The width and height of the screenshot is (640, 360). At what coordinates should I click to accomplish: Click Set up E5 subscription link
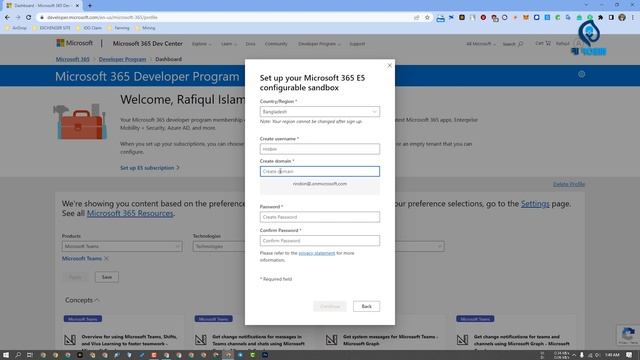150,168
